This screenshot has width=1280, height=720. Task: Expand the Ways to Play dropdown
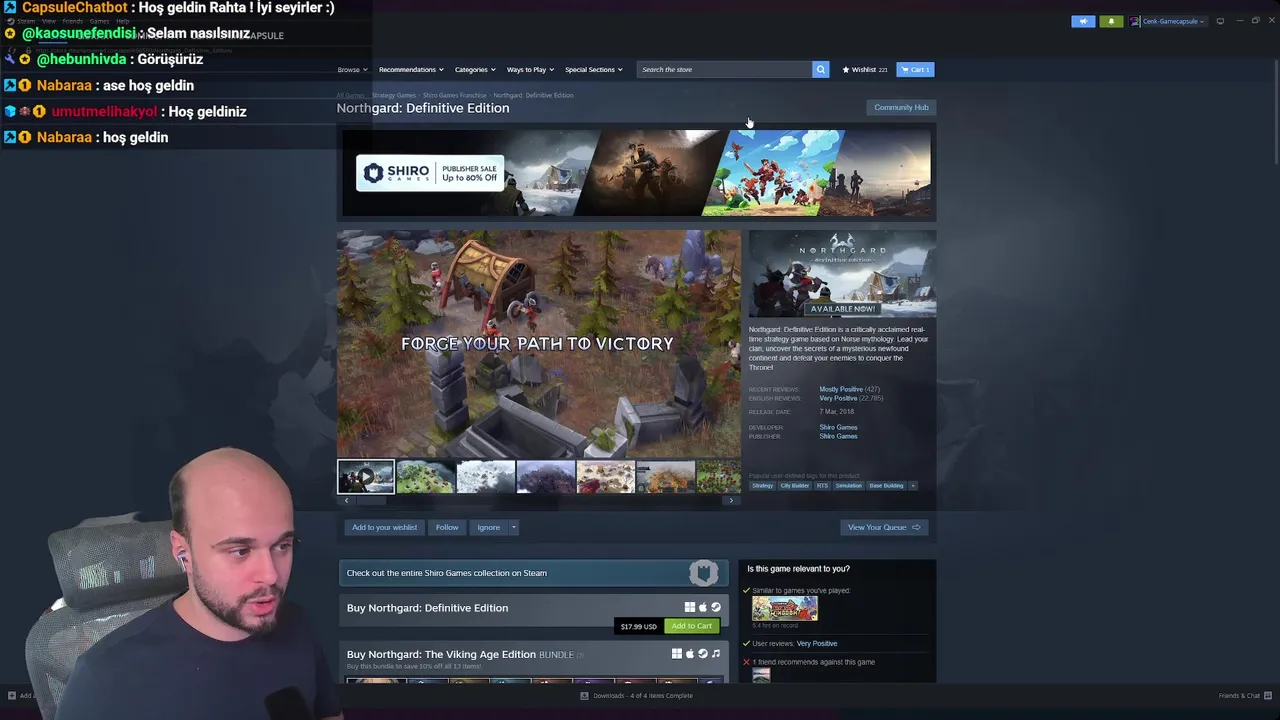(530, 69)
